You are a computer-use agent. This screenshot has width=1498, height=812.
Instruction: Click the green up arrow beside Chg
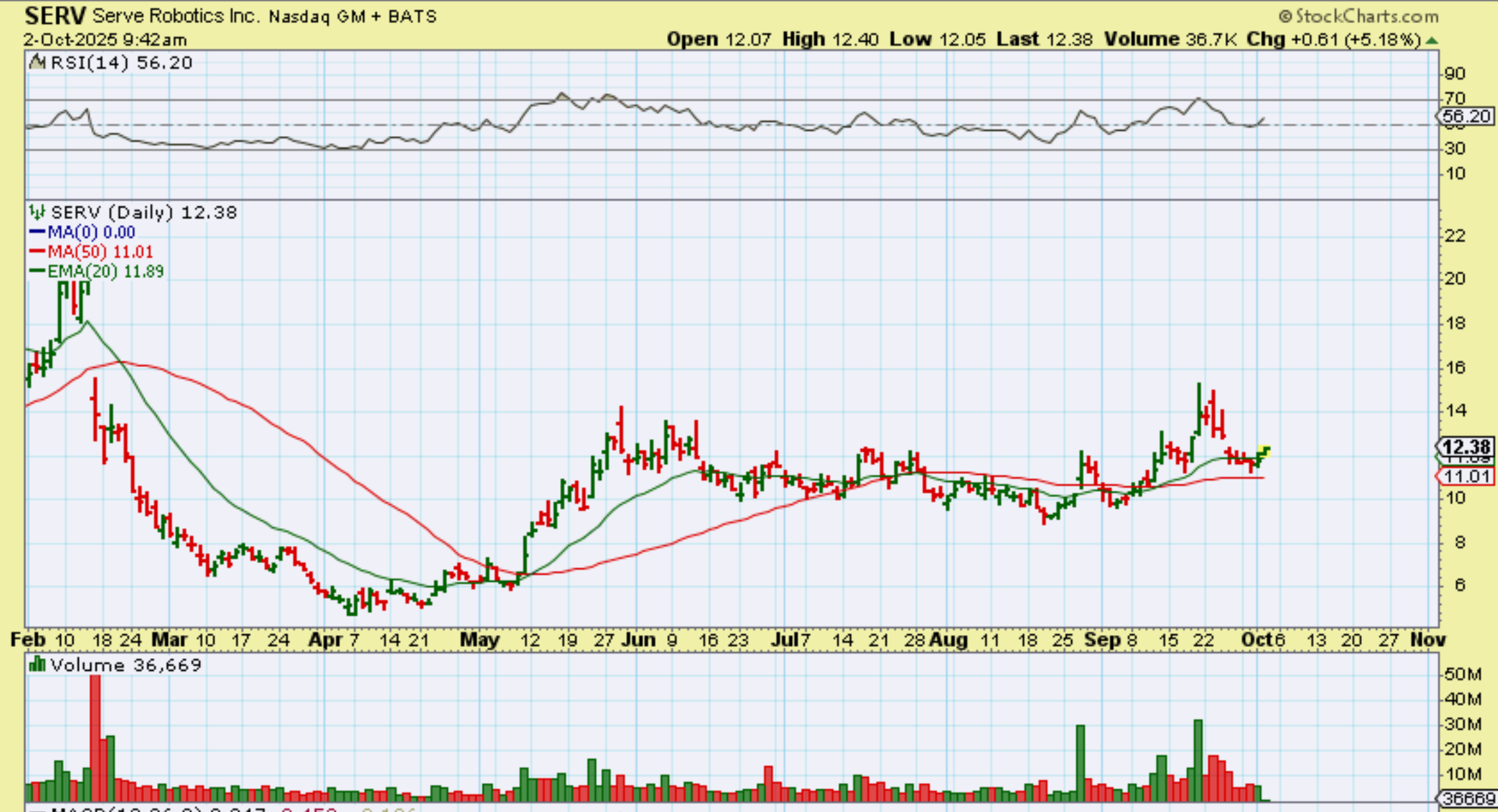1432,40
